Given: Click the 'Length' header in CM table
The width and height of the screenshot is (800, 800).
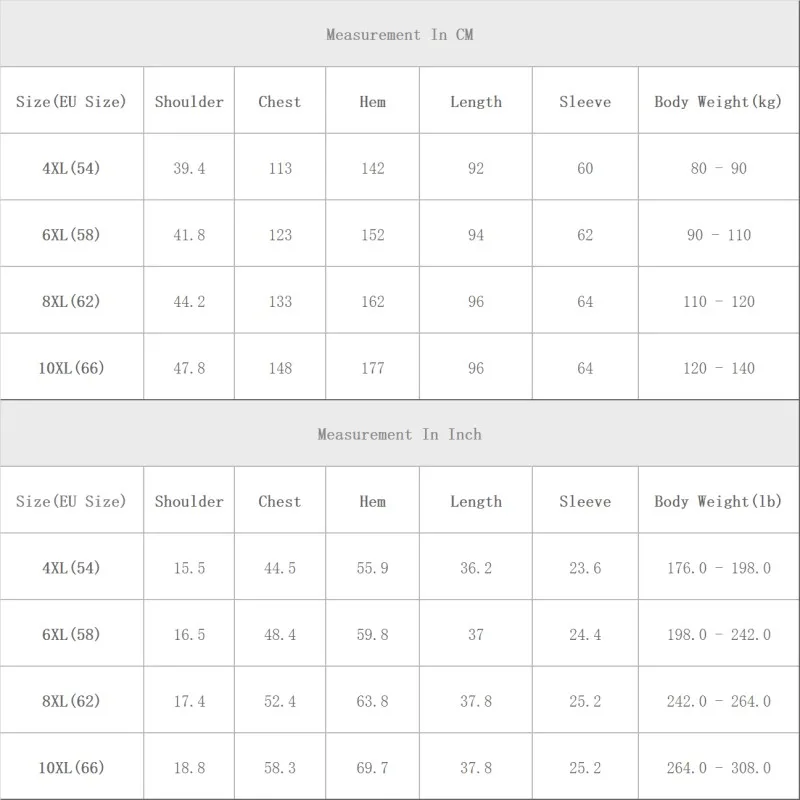Looking at the screenshot, I should [x=476, y=101].
